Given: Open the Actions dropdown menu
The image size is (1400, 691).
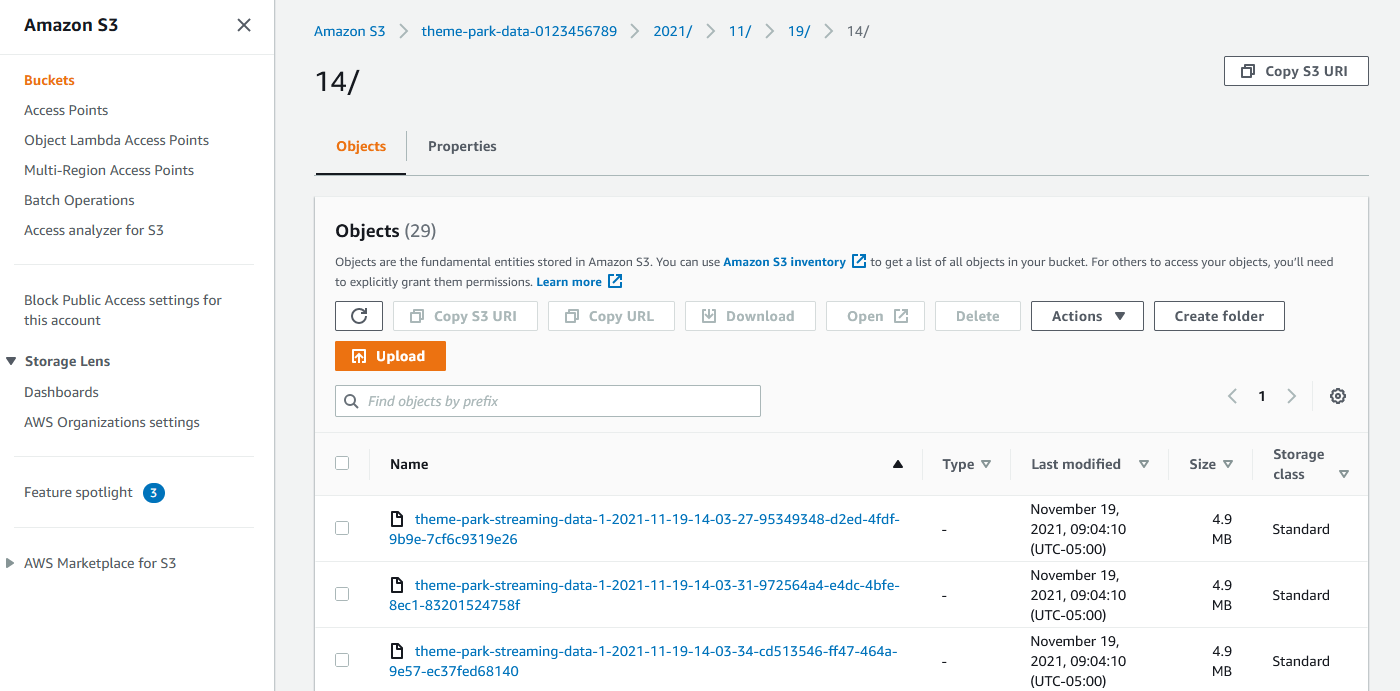Looking at the screenshot, I should [1087, 316].
